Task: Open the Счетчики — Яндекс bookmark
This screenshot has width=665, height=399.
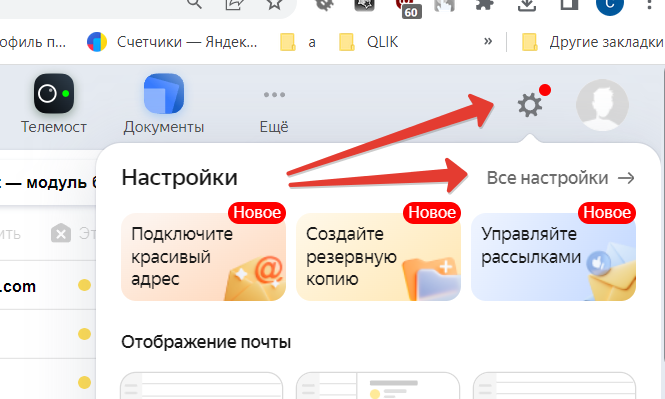Action: point(172,42)
